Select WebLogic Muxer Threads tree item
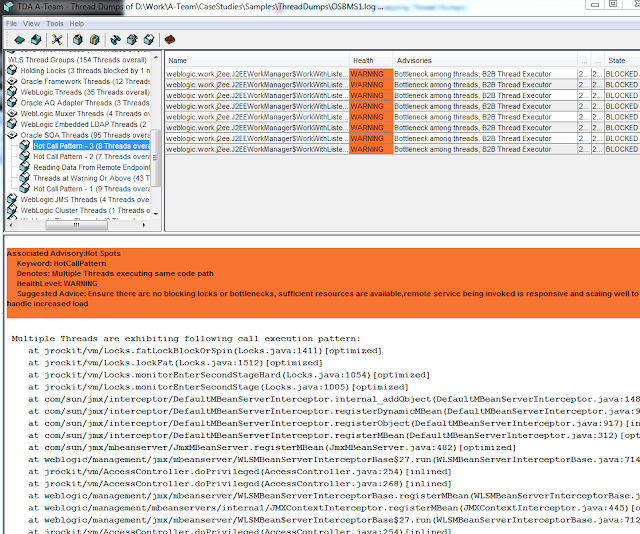 coord(85,113)
